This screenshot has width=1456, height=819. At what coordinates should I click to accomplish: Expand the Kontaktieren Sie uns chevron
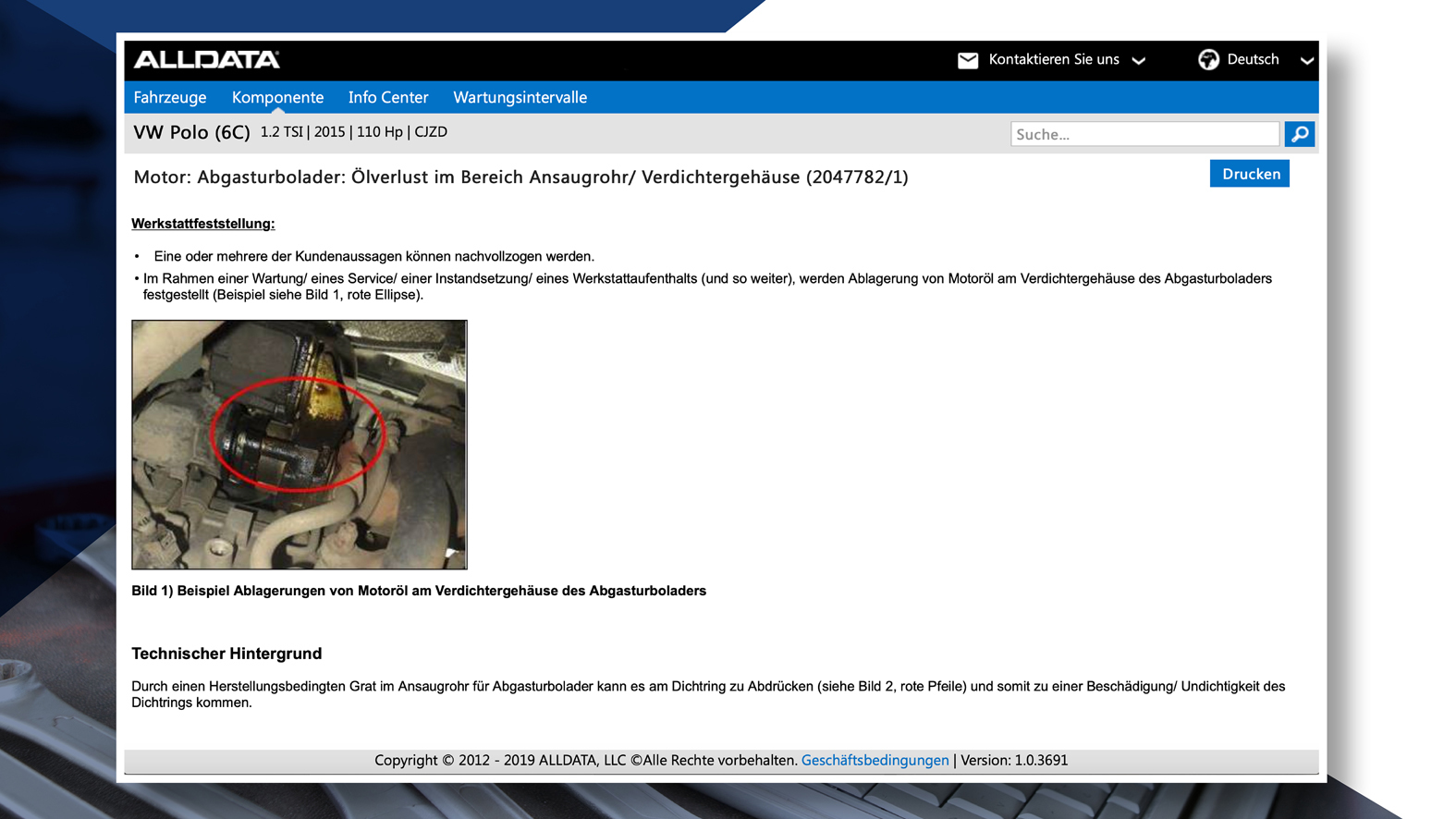(1139, 60)
